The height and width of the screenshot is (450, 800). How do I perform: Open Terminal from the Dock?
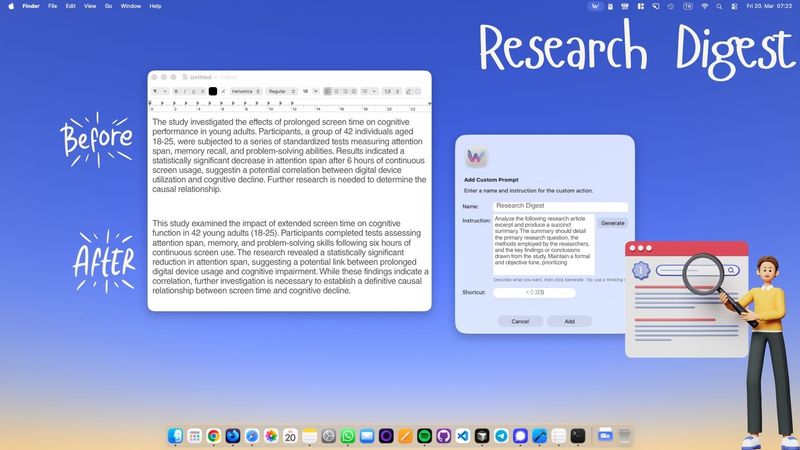pyautogui.click(x=578, y=436)
